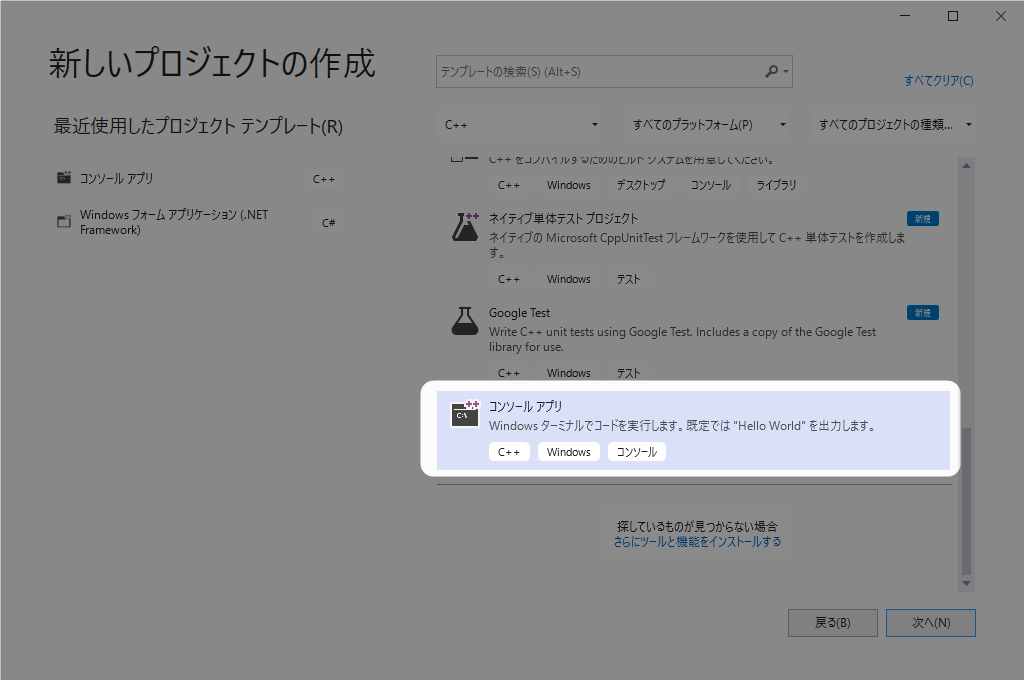Image resolution: width=1024 pixels, height=680 pixels.
Task: Click the C++ tag on the highlighted Console App
Action: click(x=509, y=452)
